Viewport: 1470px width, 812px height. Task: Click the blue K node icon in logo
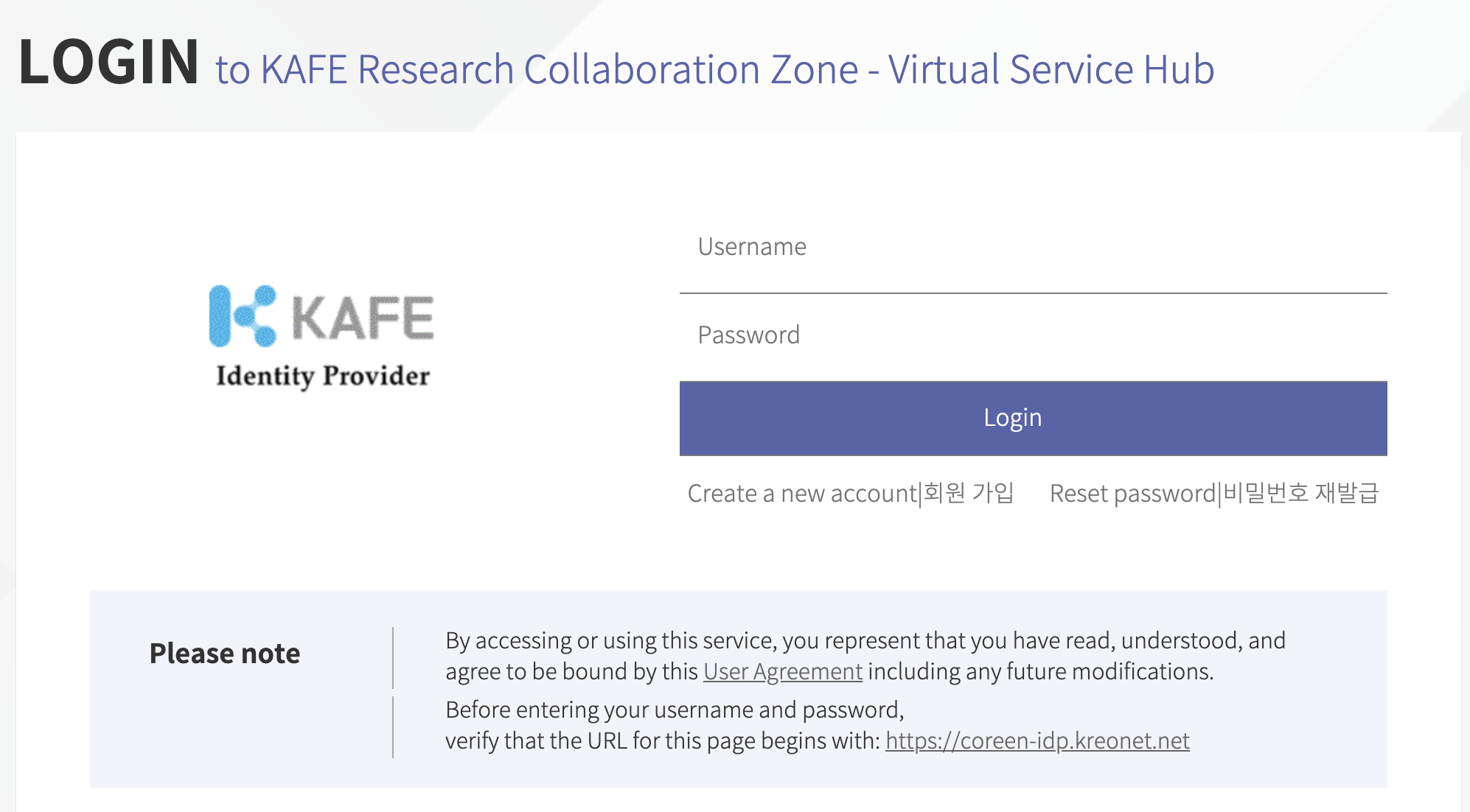click(243, 316)
